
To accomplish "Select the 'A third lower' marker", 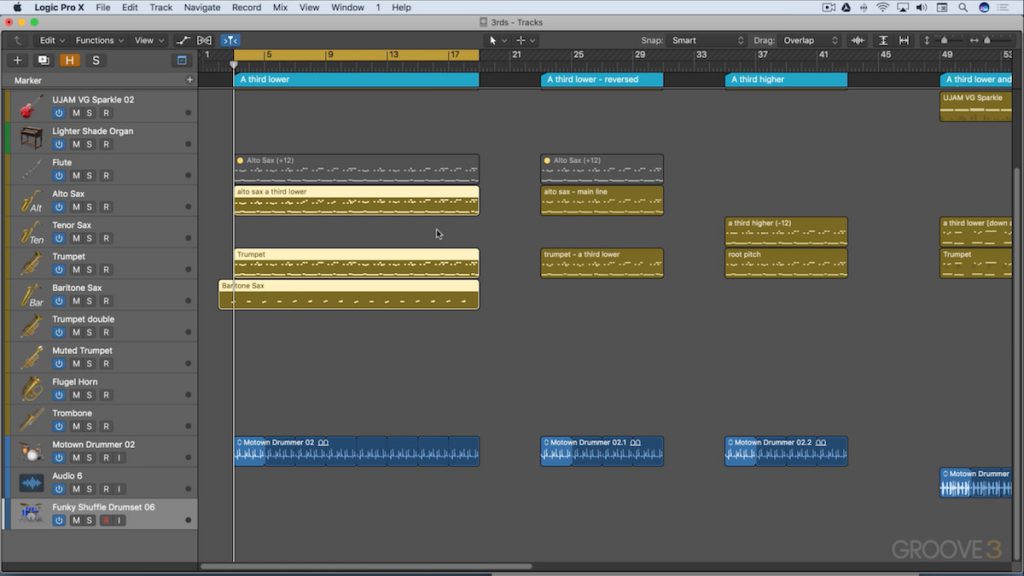I will coord(356,80).
